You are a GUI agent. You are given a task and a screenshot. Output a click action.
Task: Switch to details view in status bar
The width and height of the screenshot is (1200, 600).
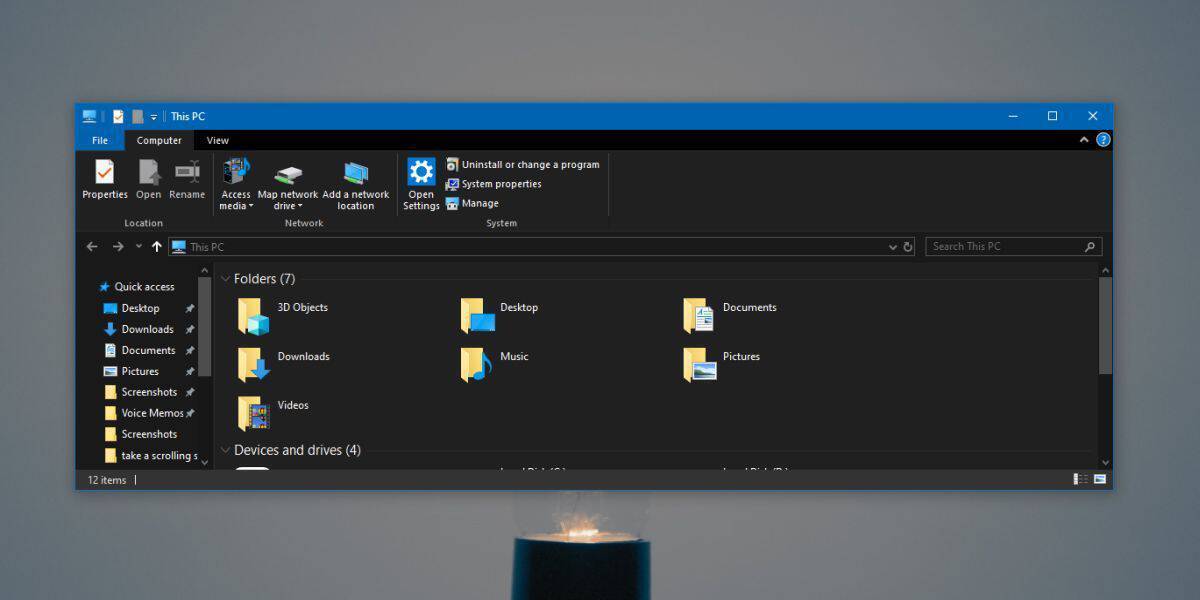coord(1081,480)
